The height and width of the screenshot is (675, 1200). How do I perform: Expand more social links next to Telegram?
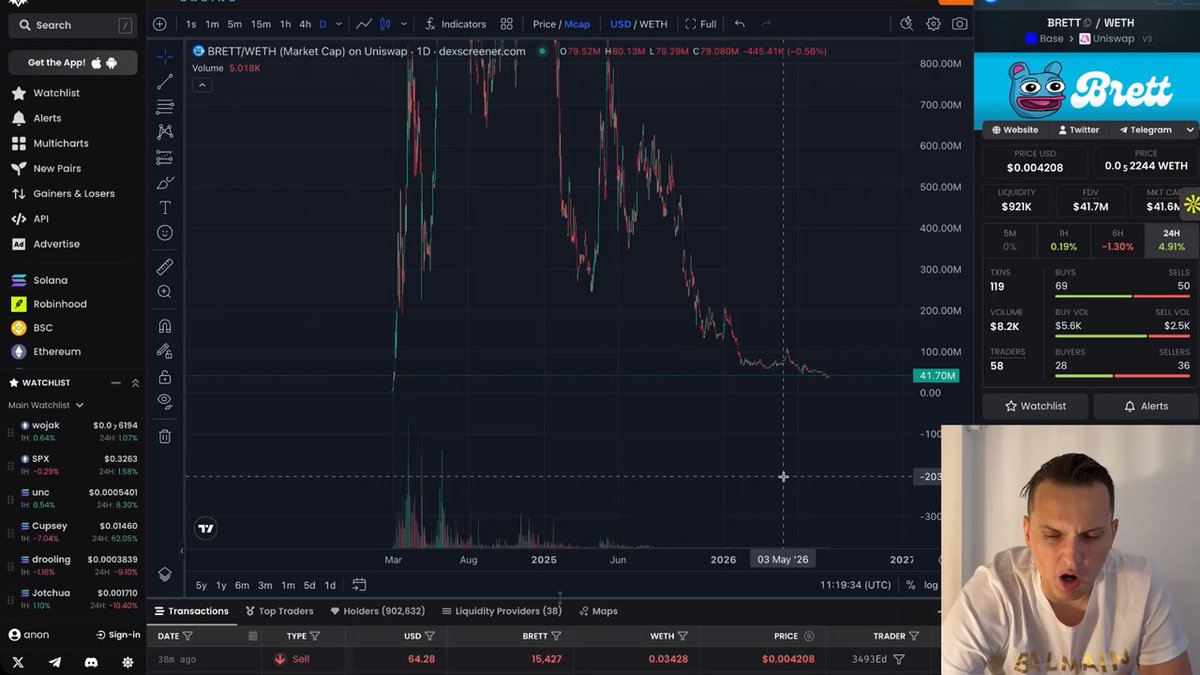coord(1190,130)
